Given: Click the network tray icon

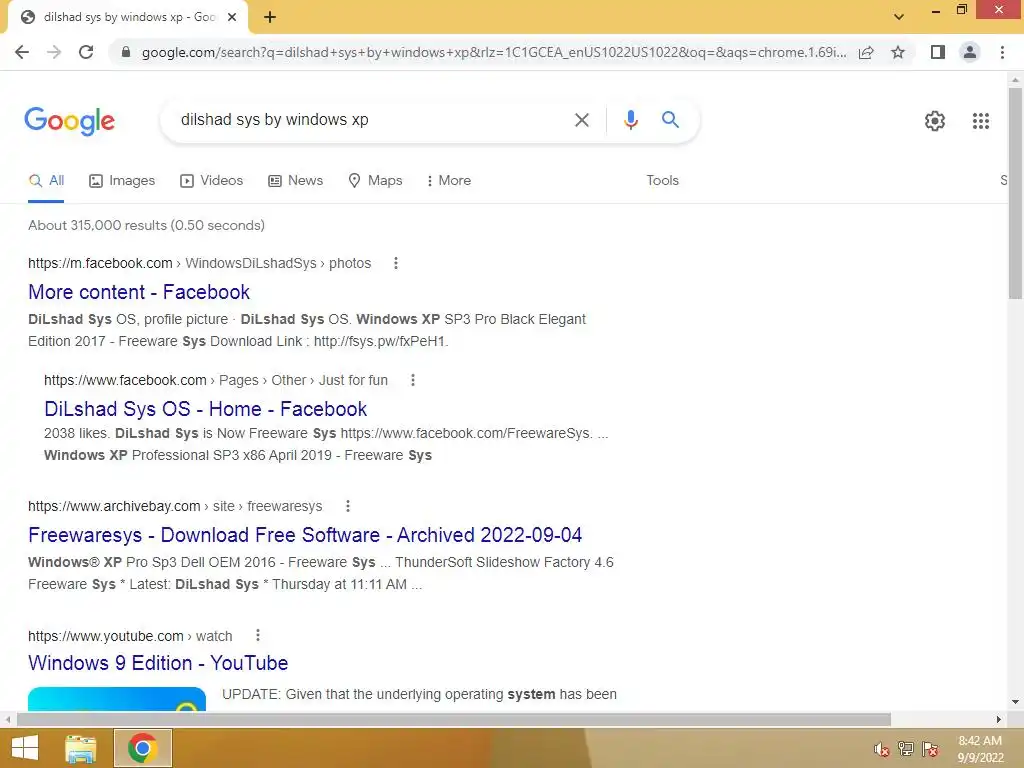Looking at the screenshot, I should click(x=906, y=749).
